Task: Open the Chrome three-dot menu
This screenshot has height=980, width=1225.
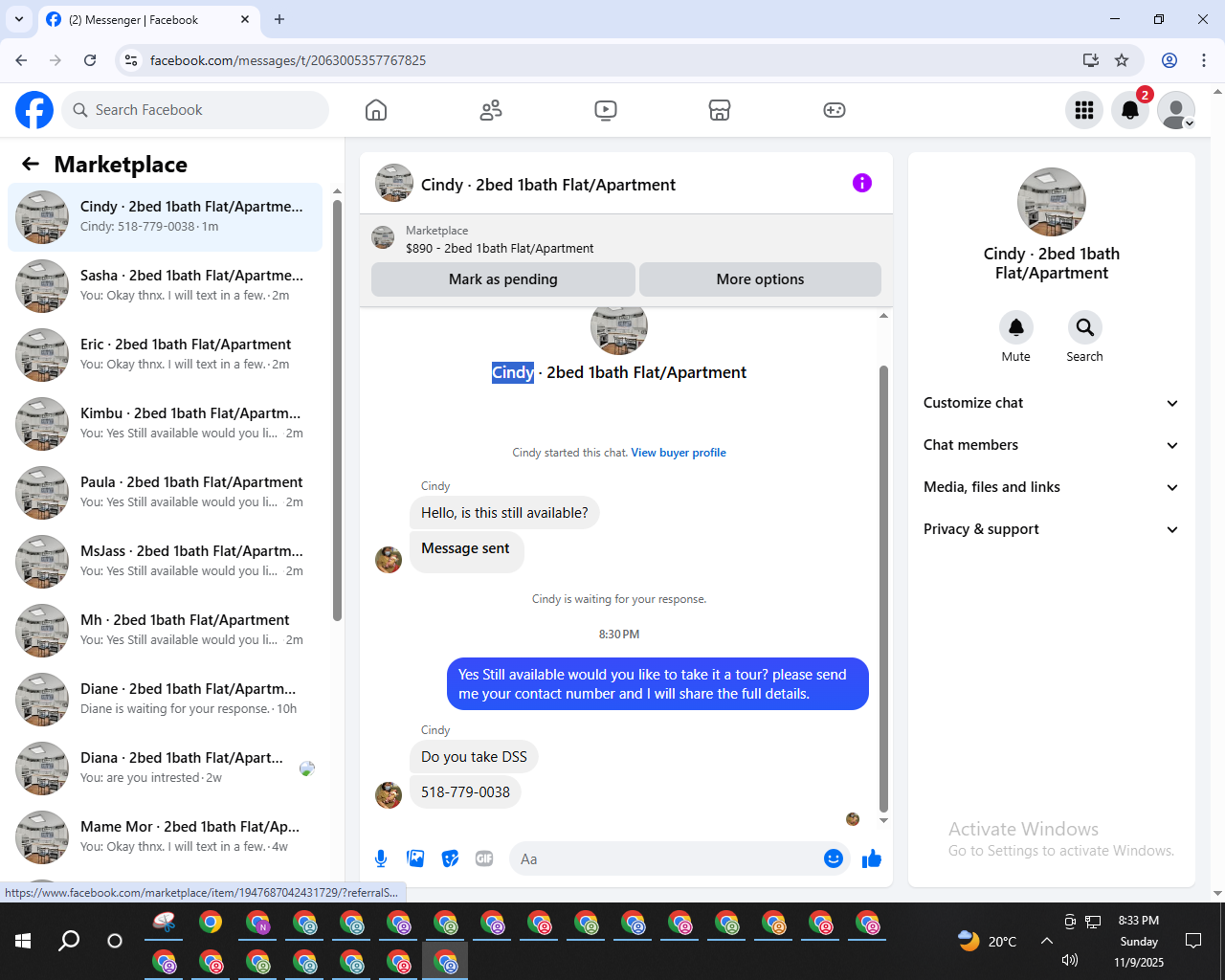Action: click(1204, 60)
